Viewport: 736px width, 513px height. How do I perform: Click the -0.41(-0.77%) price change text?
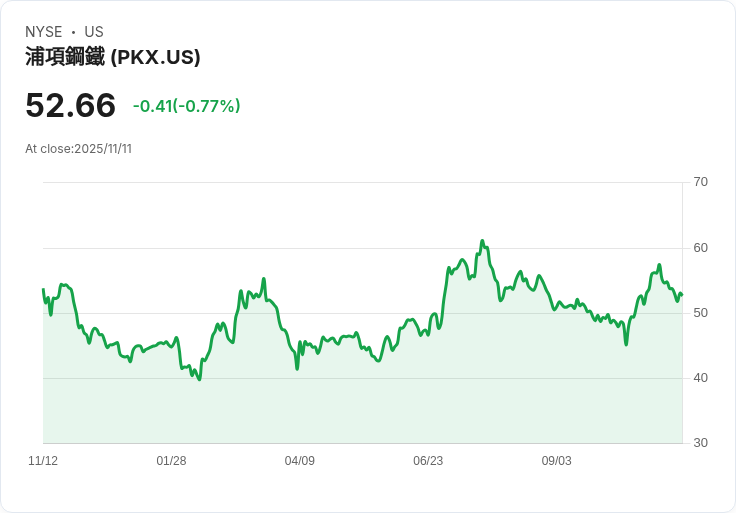click(x=186, y=106)
